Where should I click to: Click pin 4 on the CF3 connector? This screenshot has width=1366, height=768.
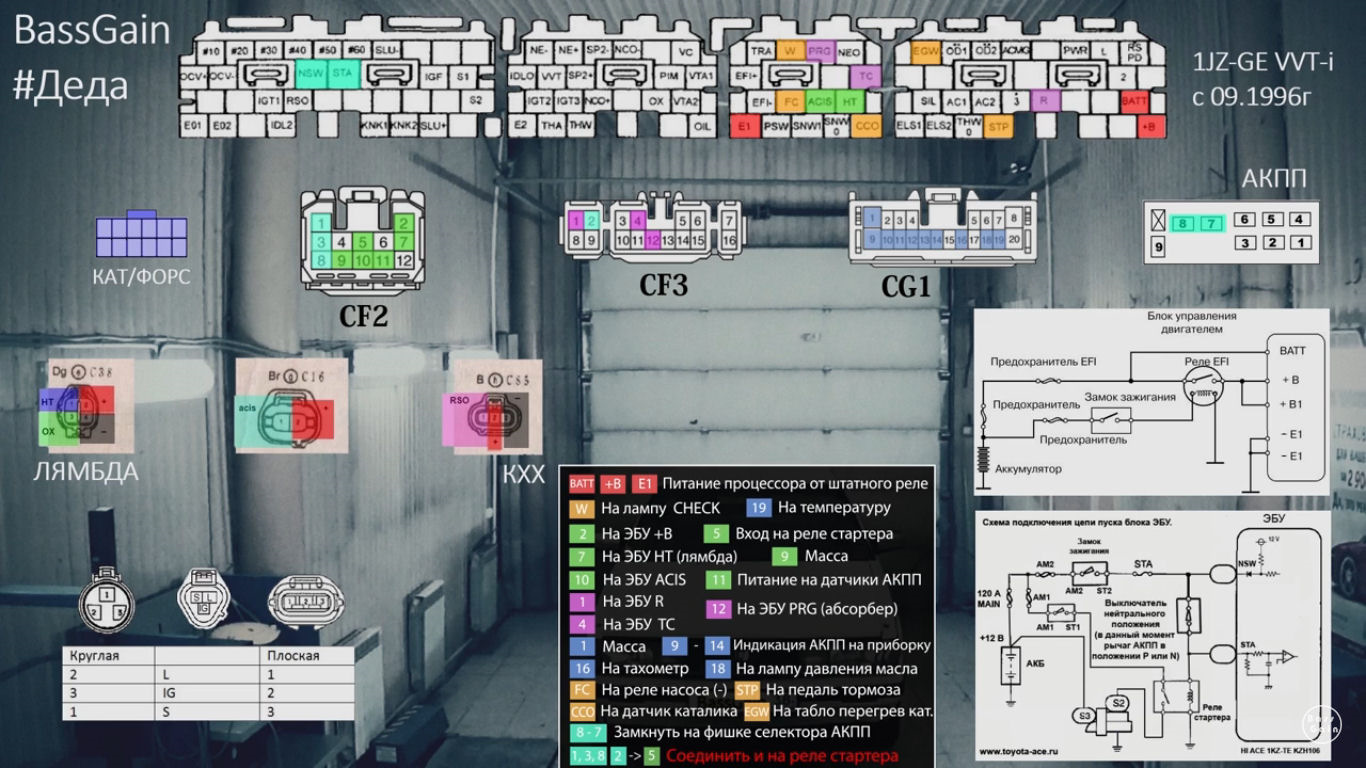637,221
